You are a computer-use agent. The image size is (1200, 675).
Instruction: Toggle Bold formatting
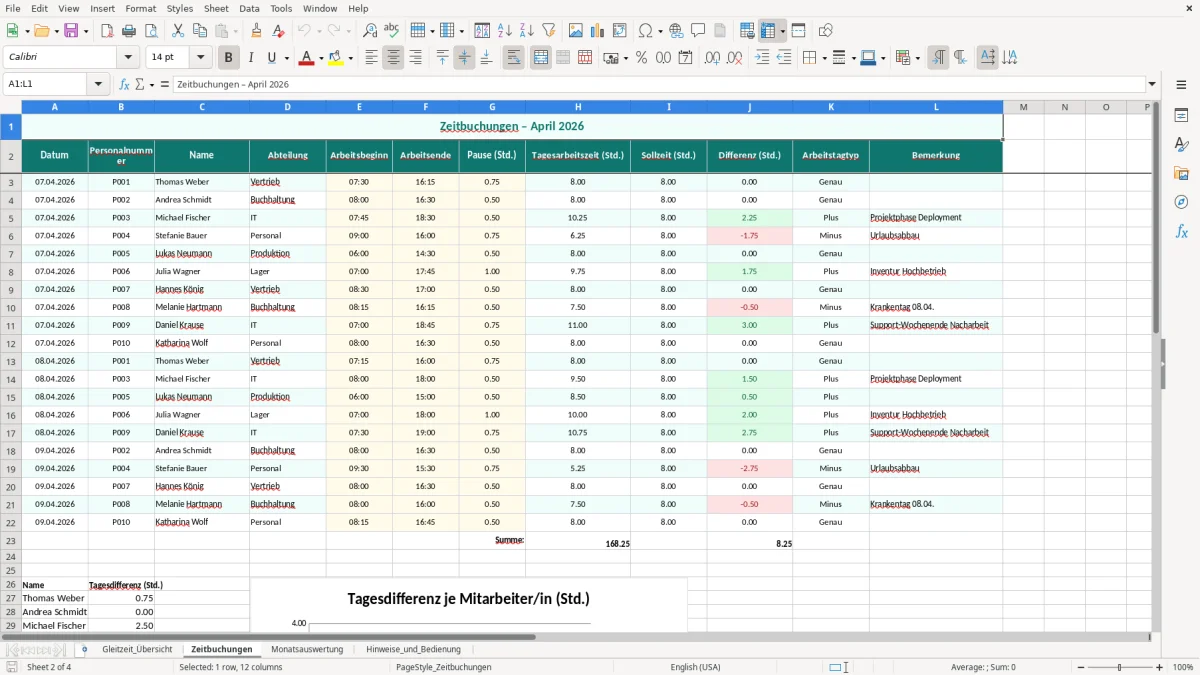228,58
